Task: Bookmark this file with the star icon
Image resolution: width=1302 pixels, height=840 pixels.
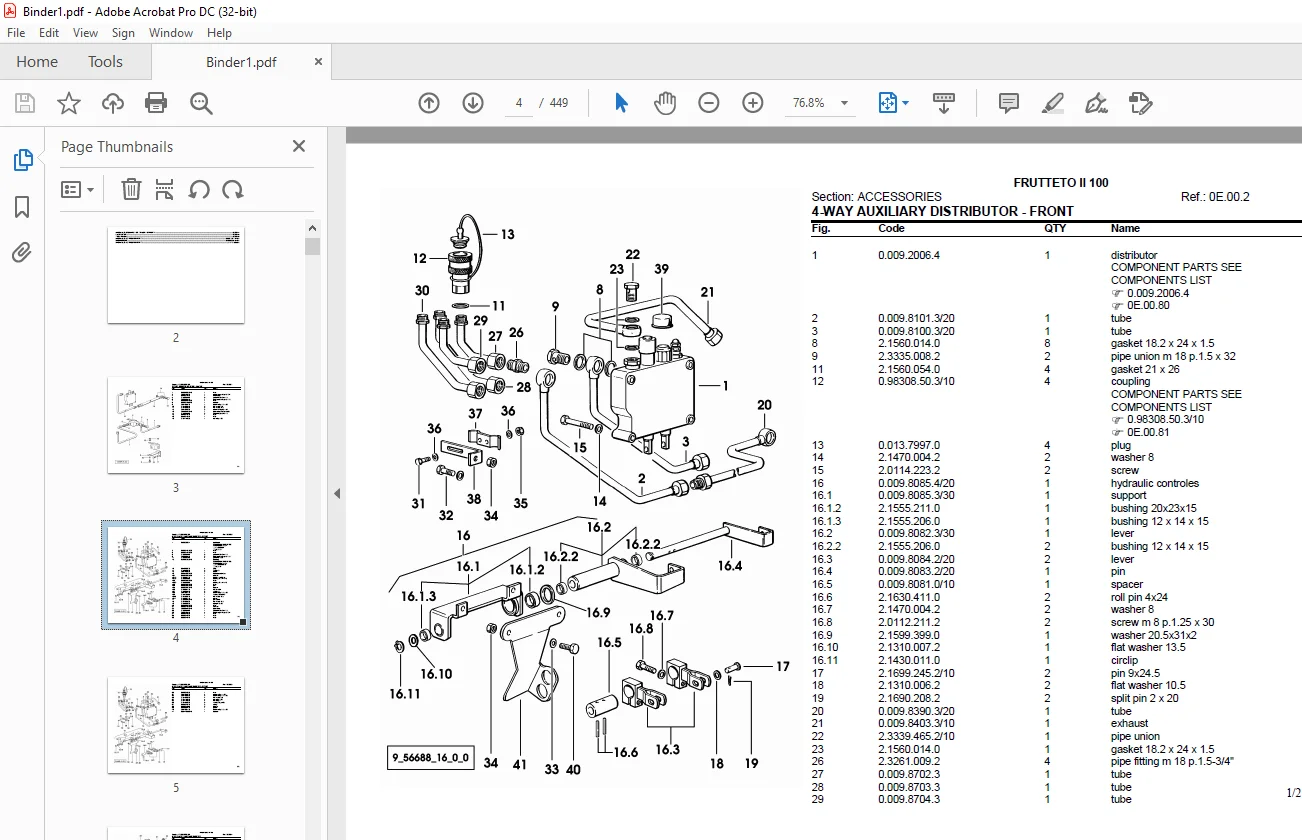Action: tap(69, 103)
